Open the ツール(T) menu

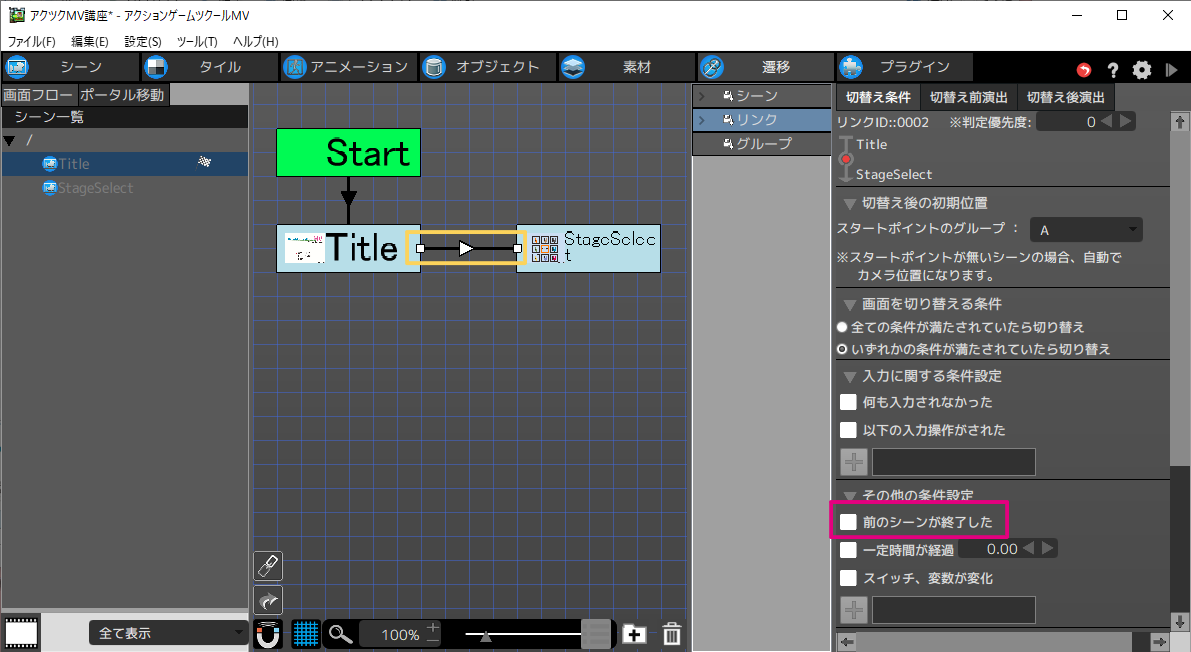tap(196, 41)
